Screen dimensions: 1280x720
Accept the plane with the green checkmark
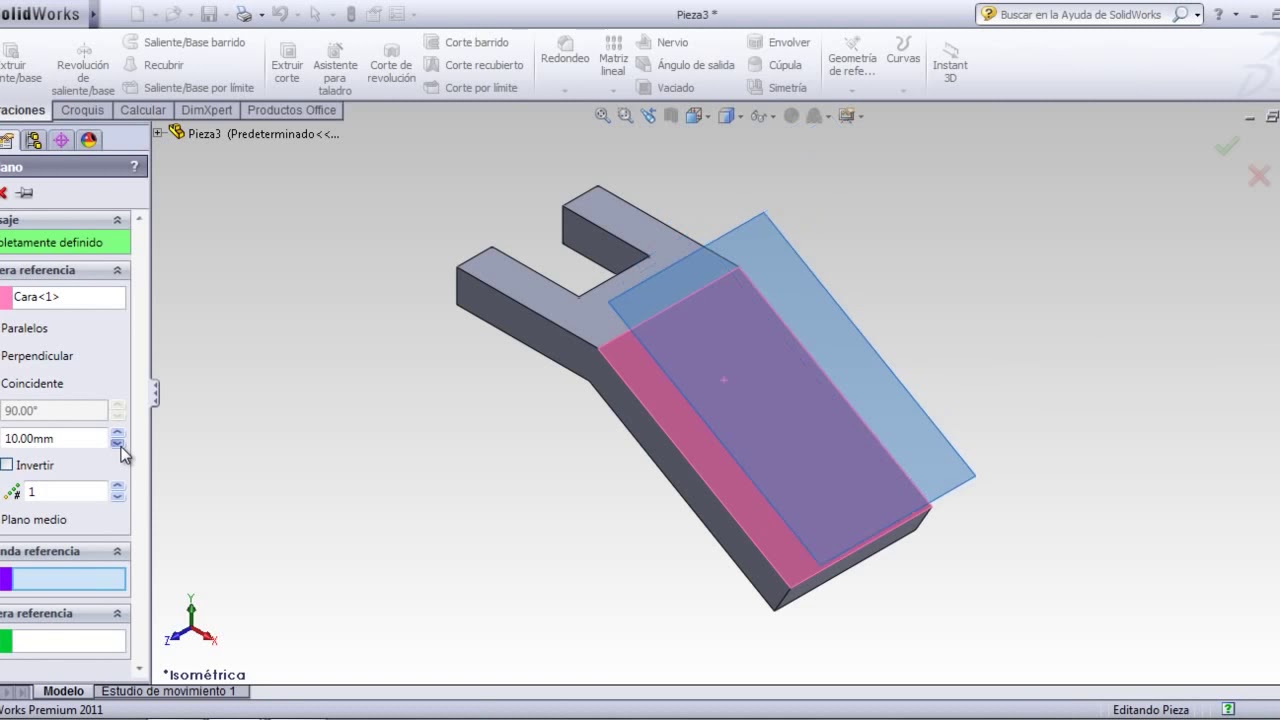pos(1227,146)
